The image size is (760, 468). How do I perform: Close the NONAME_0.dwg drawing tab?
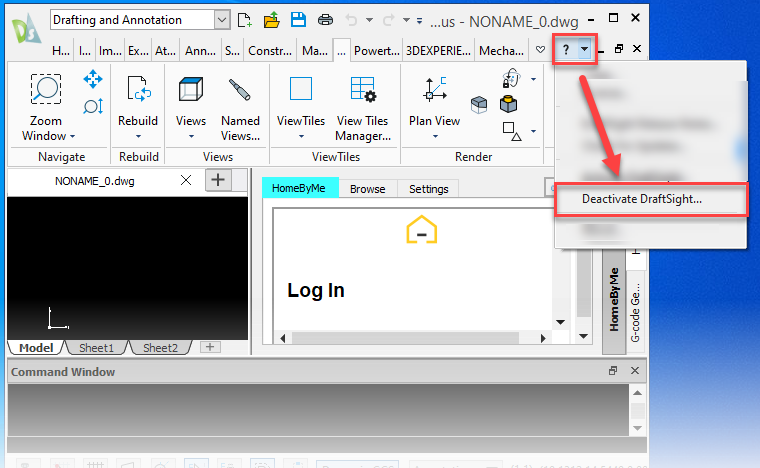click(x=185, y=180)
